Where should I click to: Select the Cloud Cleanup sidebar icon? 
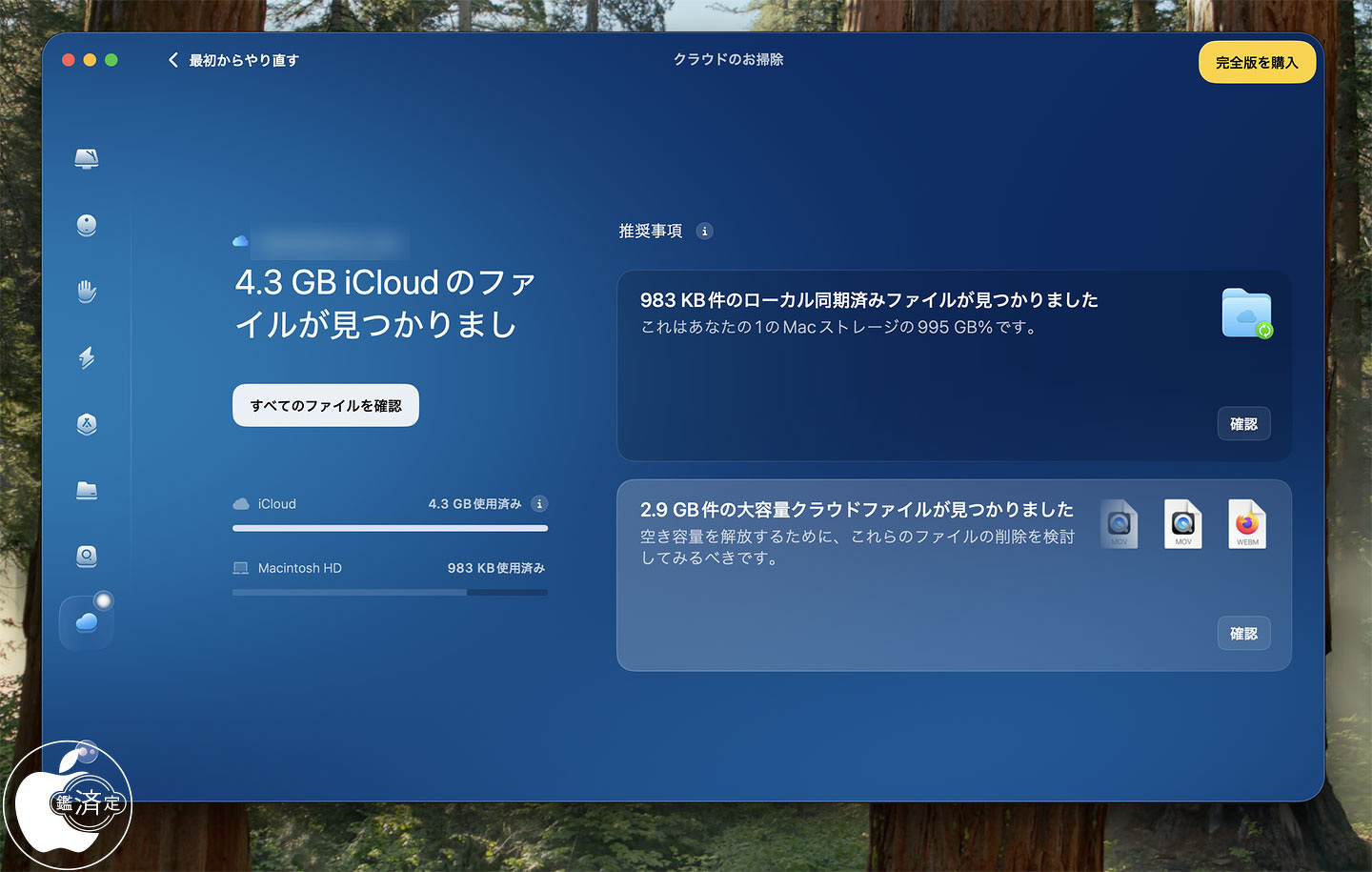point(87,622)
